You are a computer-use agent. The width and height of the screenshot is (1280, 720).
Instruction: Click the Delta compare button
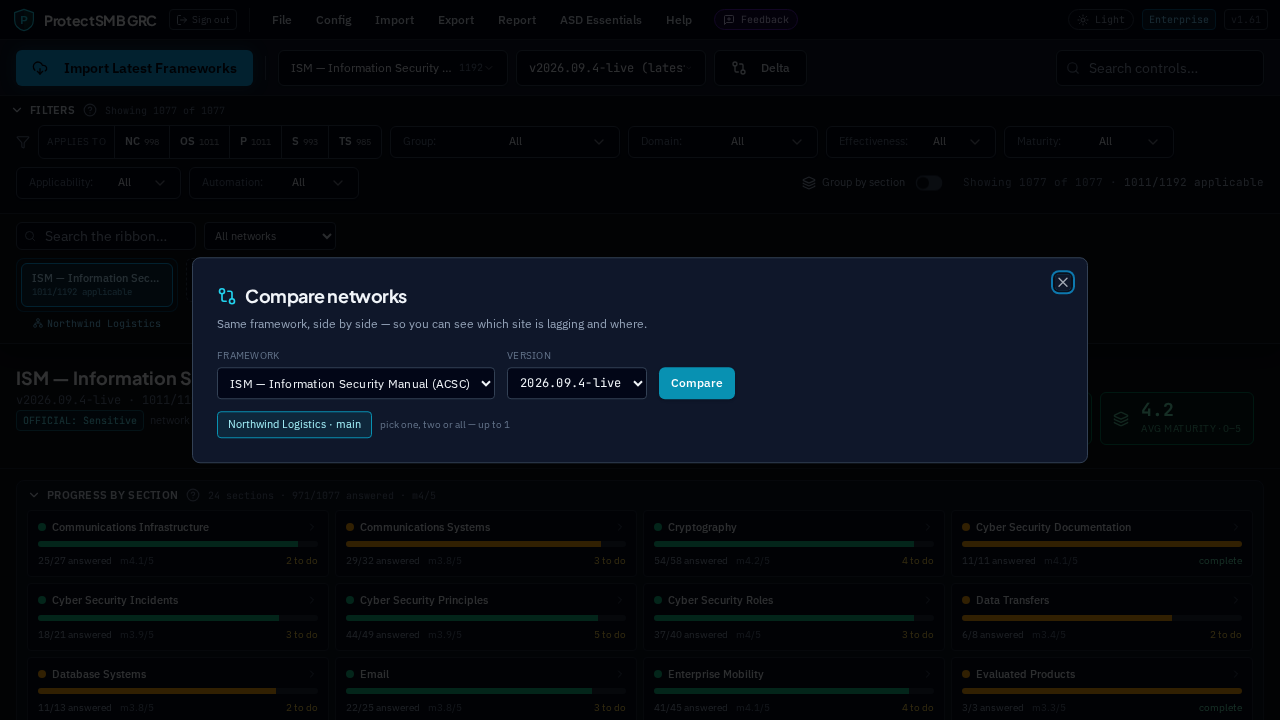point(760,68)
